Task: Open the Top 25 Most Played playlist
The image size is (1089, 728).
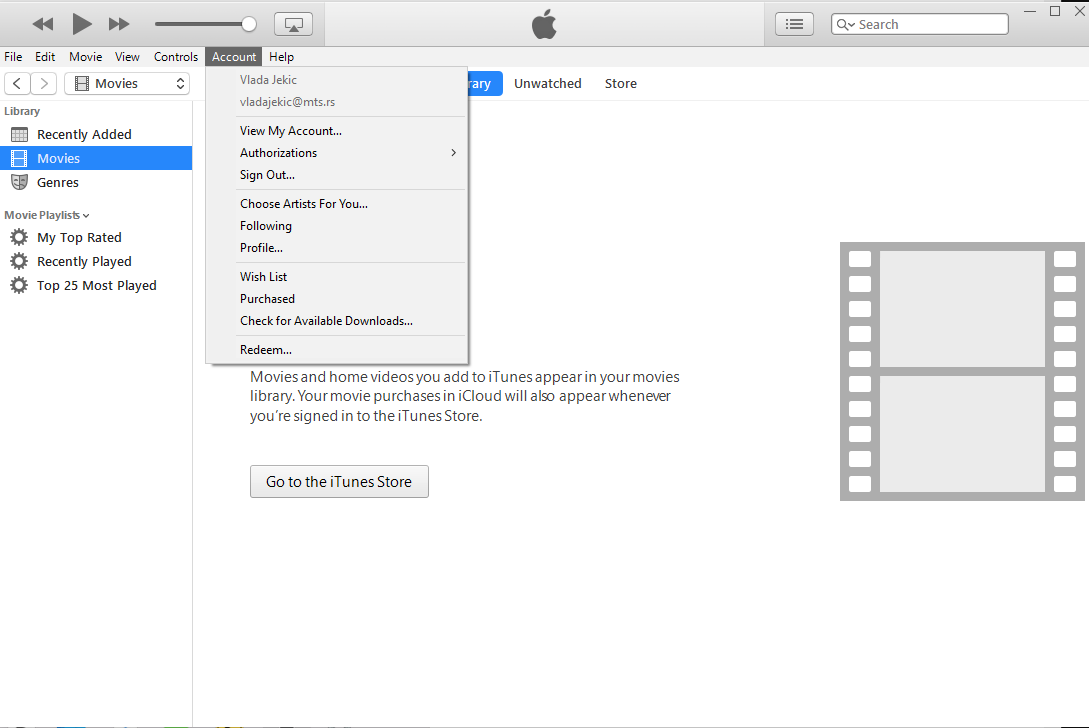Action: point(96,286)
